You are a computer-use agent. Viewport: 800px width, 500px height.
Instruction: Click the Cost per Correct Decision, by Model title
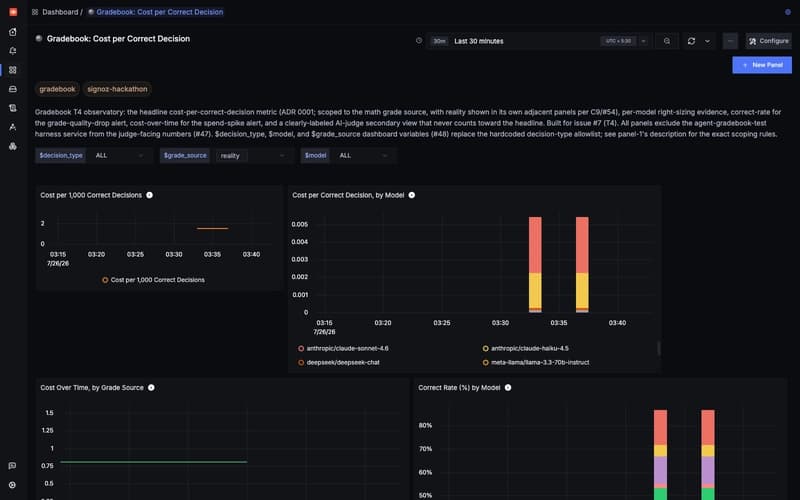pyautogui.click(x=348, y=195)
